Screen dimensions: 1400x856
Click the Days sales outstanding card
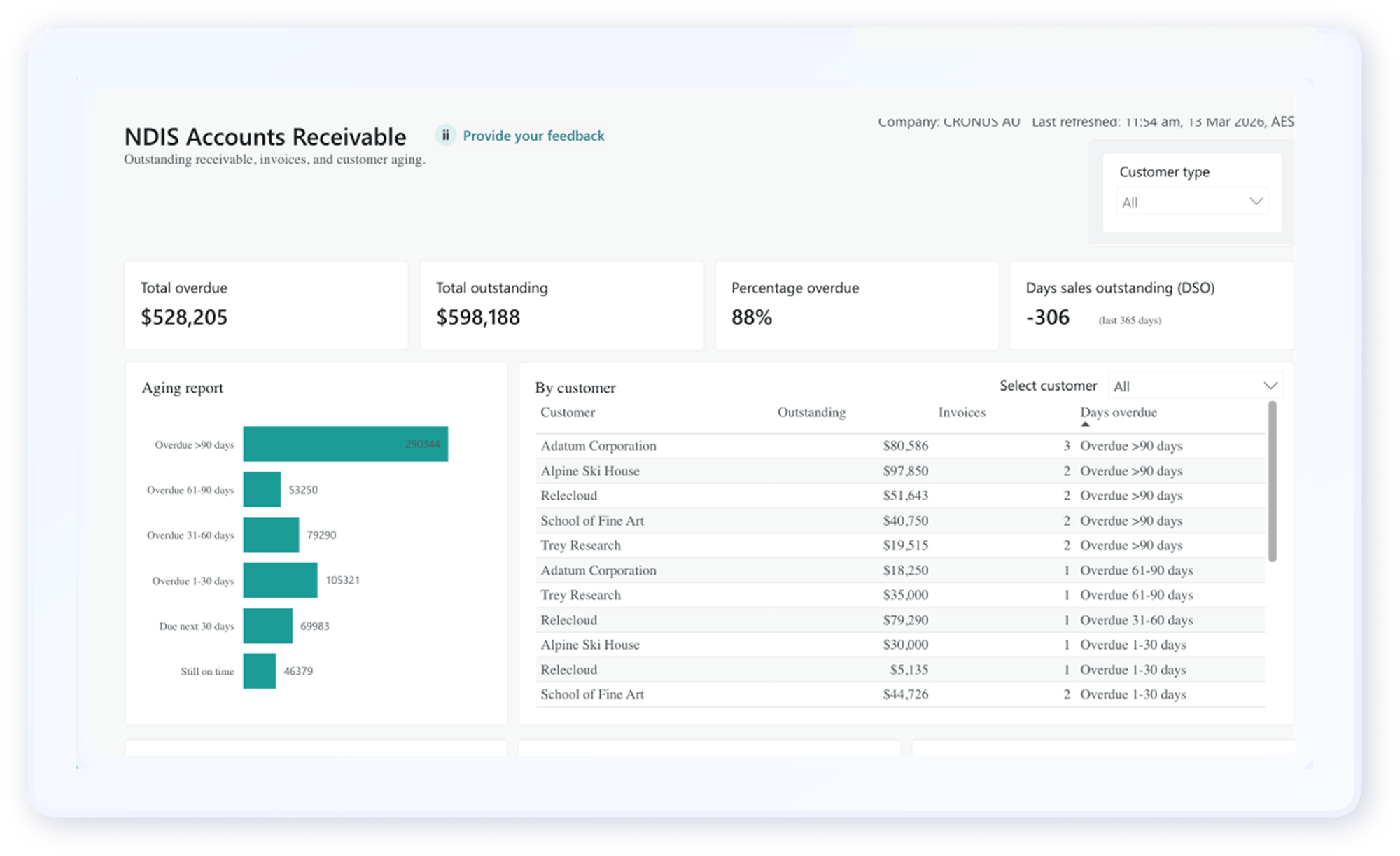pos(1151,305)
